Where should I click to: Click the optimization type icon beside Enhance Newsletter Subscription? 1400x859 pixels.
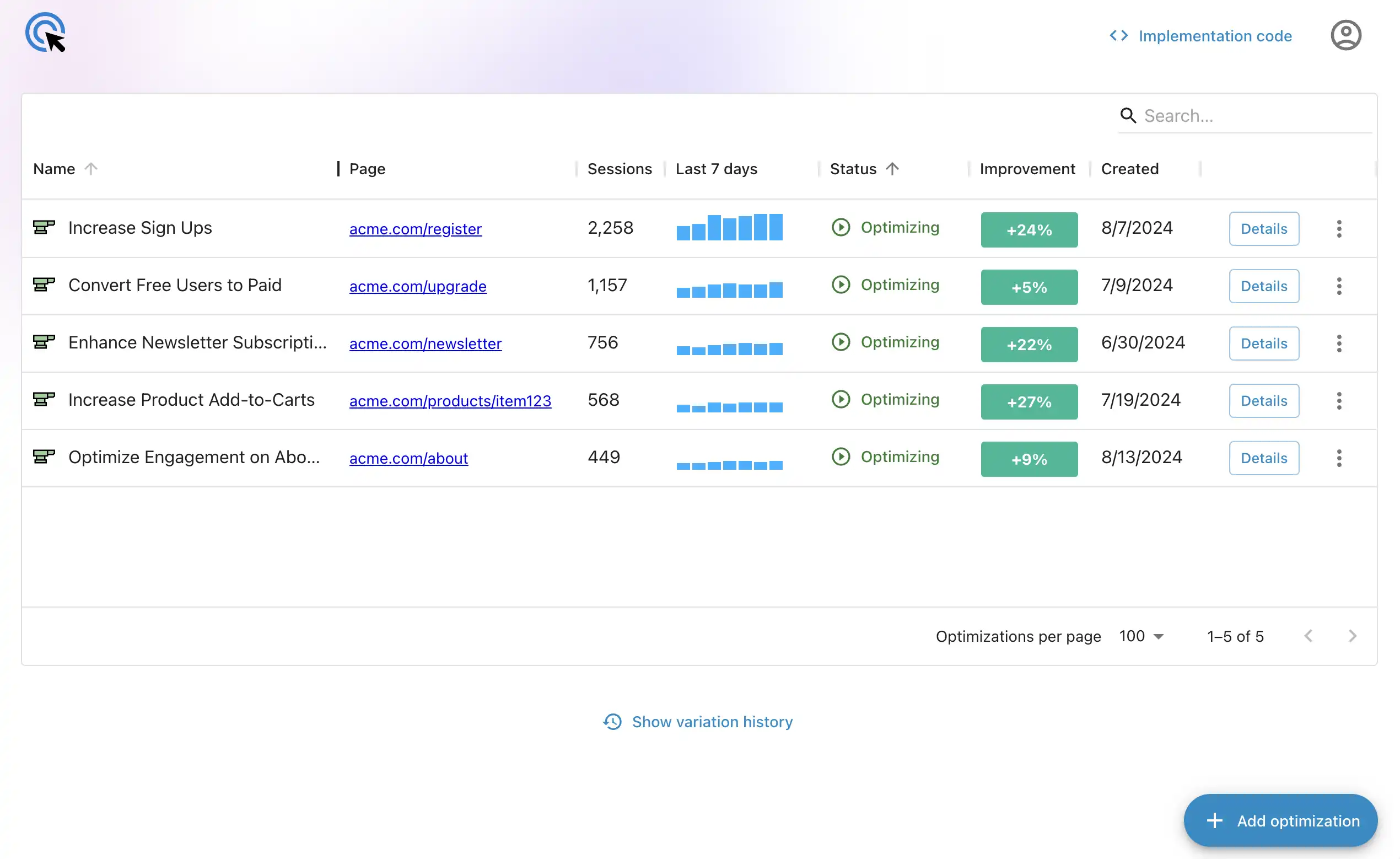[44, 342]
